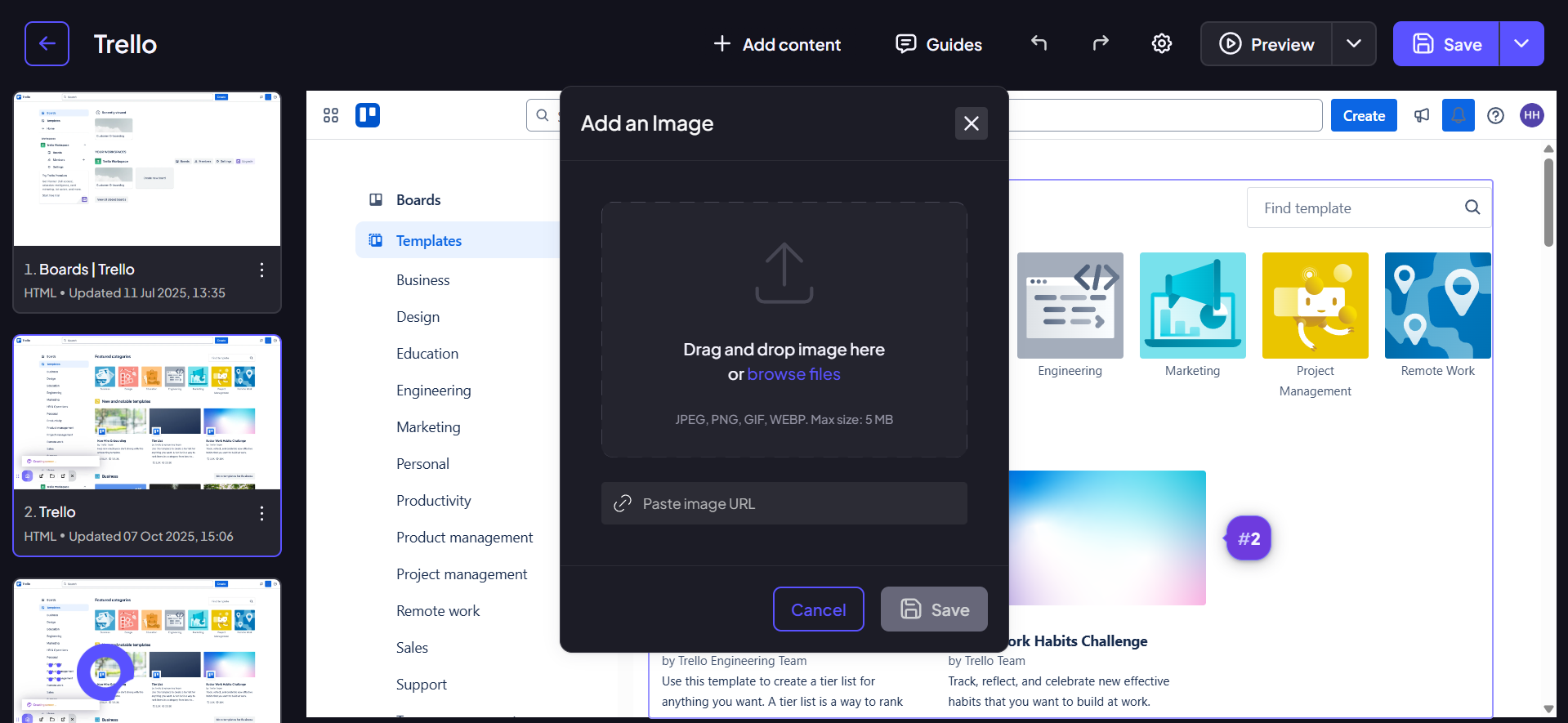Image resolution: width=1568 pixels, height=723 pixels.
Task: Select the step 2 Trello thumbnail
Action: (x=147, y=413)
